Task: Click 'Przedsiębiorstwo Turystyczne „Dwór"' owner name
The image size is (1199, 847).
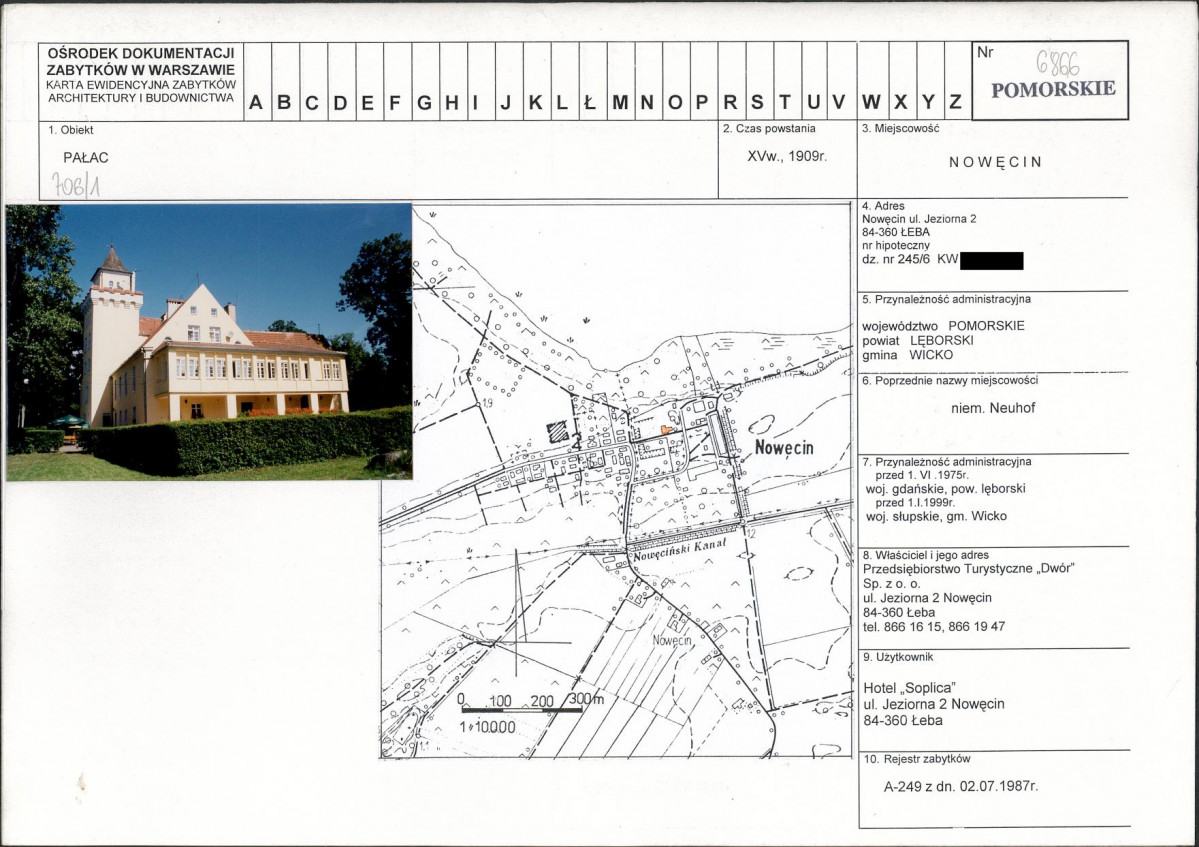Action: tap(968, 569)
